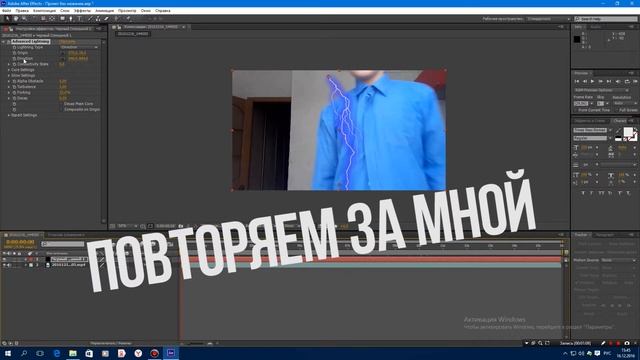This screenshot has width=640, height=360.
Task: Switch to the Audio panel tab
Action: (596, 27)
